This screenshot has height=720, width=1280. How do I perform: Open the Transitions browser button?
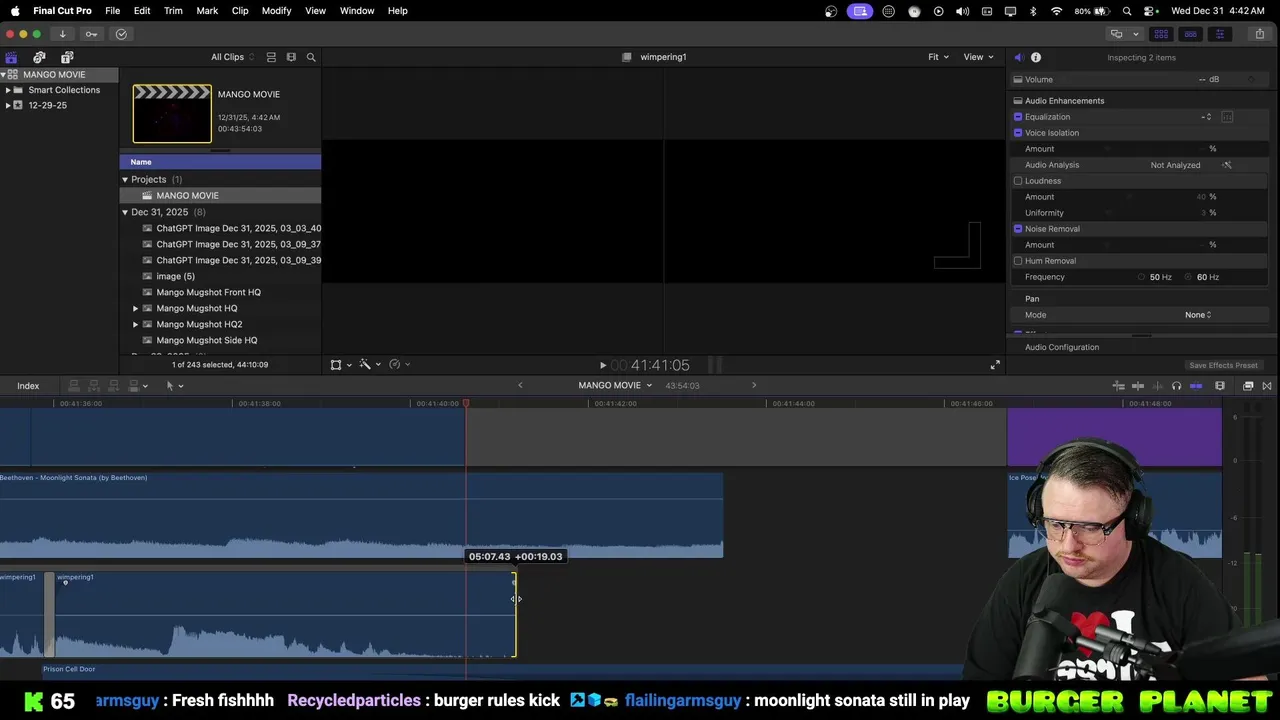click(1267, 386)
